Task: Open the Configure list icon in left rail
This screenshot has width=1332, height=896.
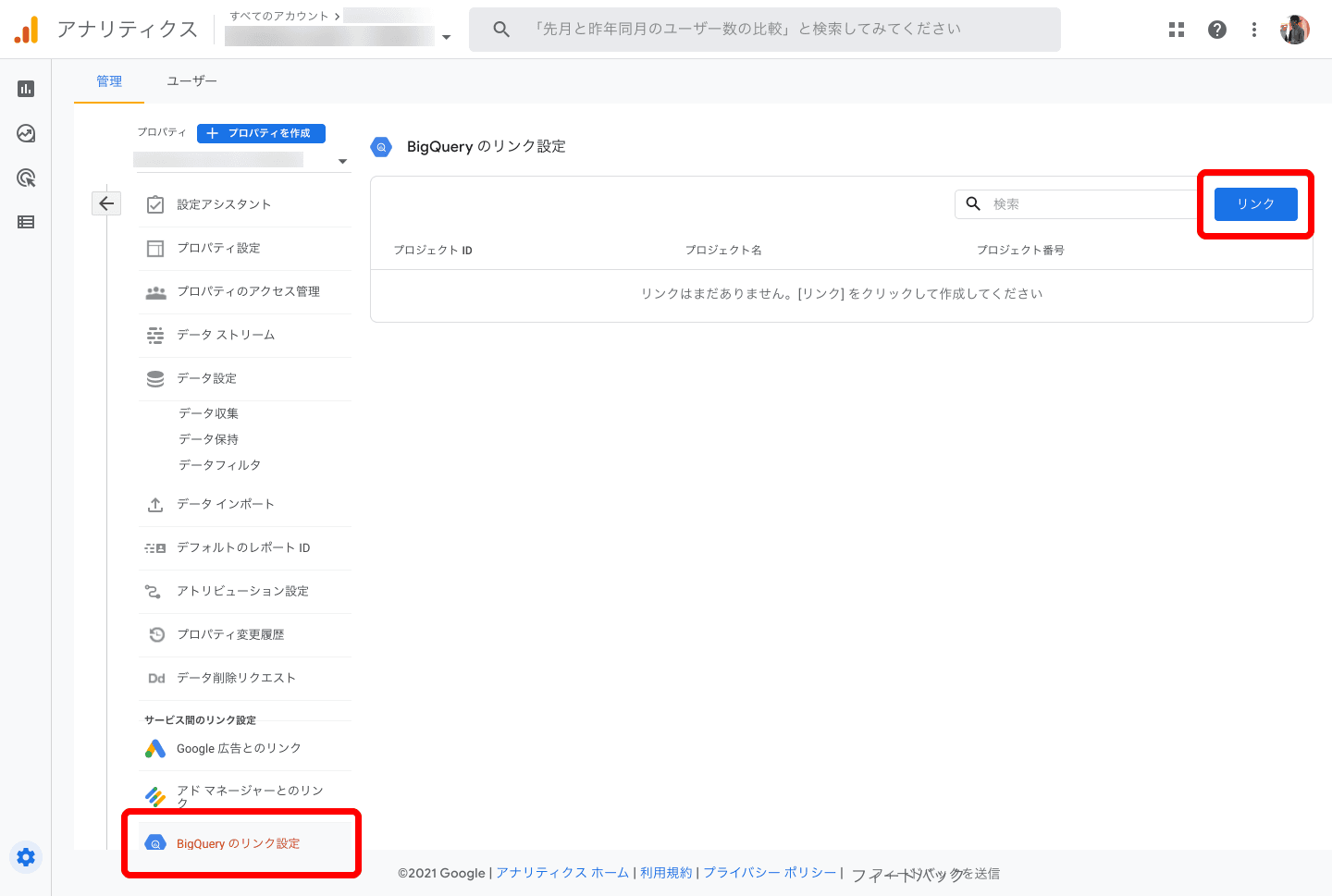Action: click(x=26, y=222)
